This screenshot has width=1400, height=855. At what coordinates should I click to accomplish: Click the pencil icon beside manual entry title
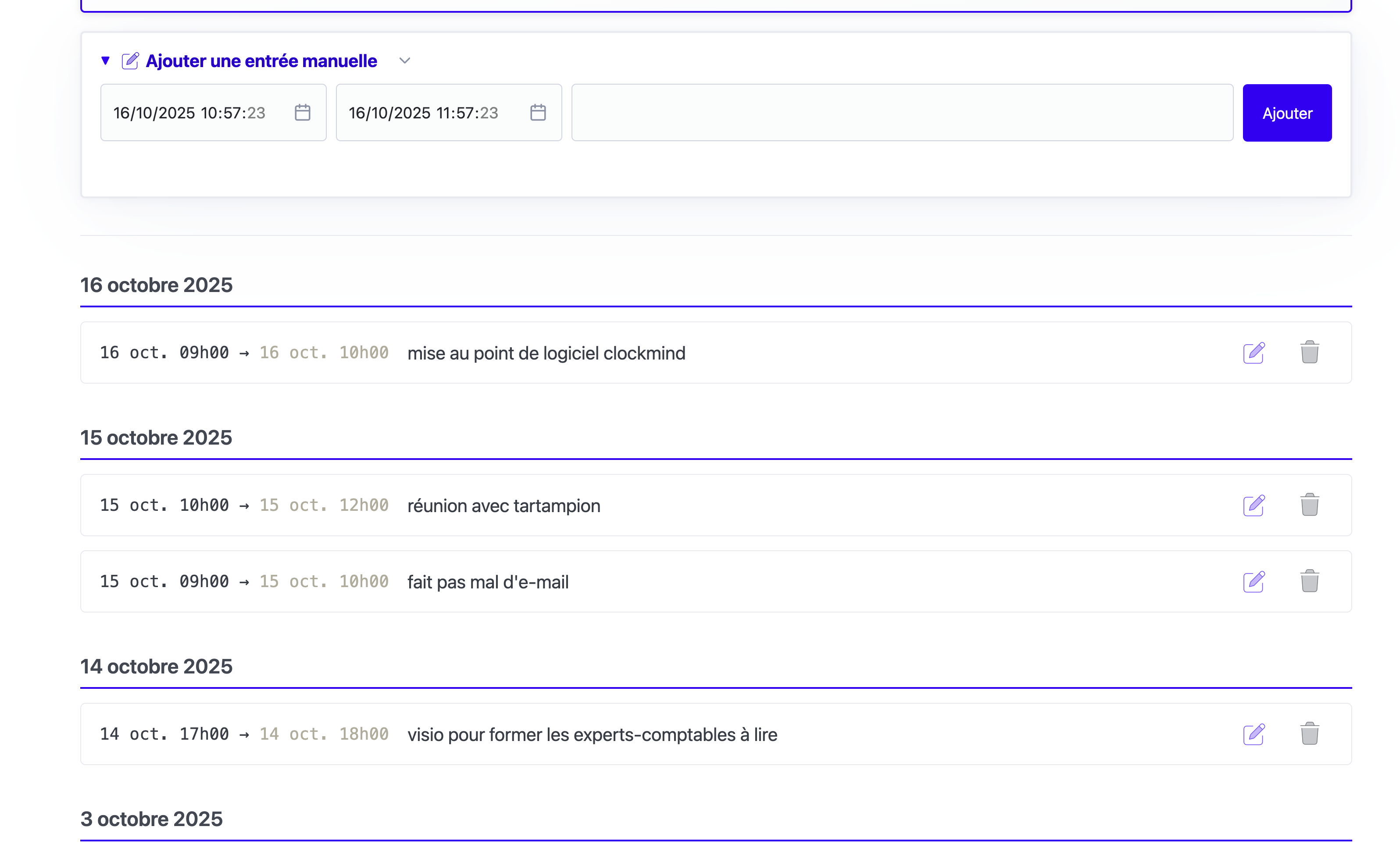point(130,61)
